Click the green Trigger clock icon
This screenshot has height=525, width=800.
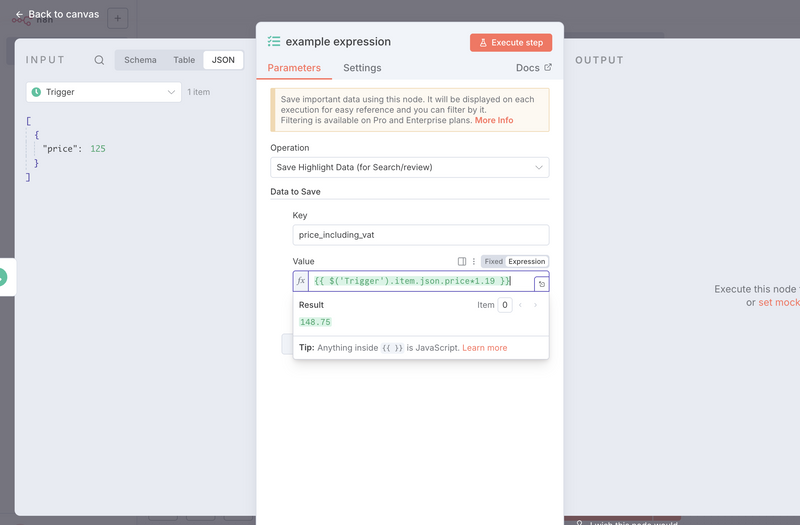pyautogui.click(x=36, y=92)
